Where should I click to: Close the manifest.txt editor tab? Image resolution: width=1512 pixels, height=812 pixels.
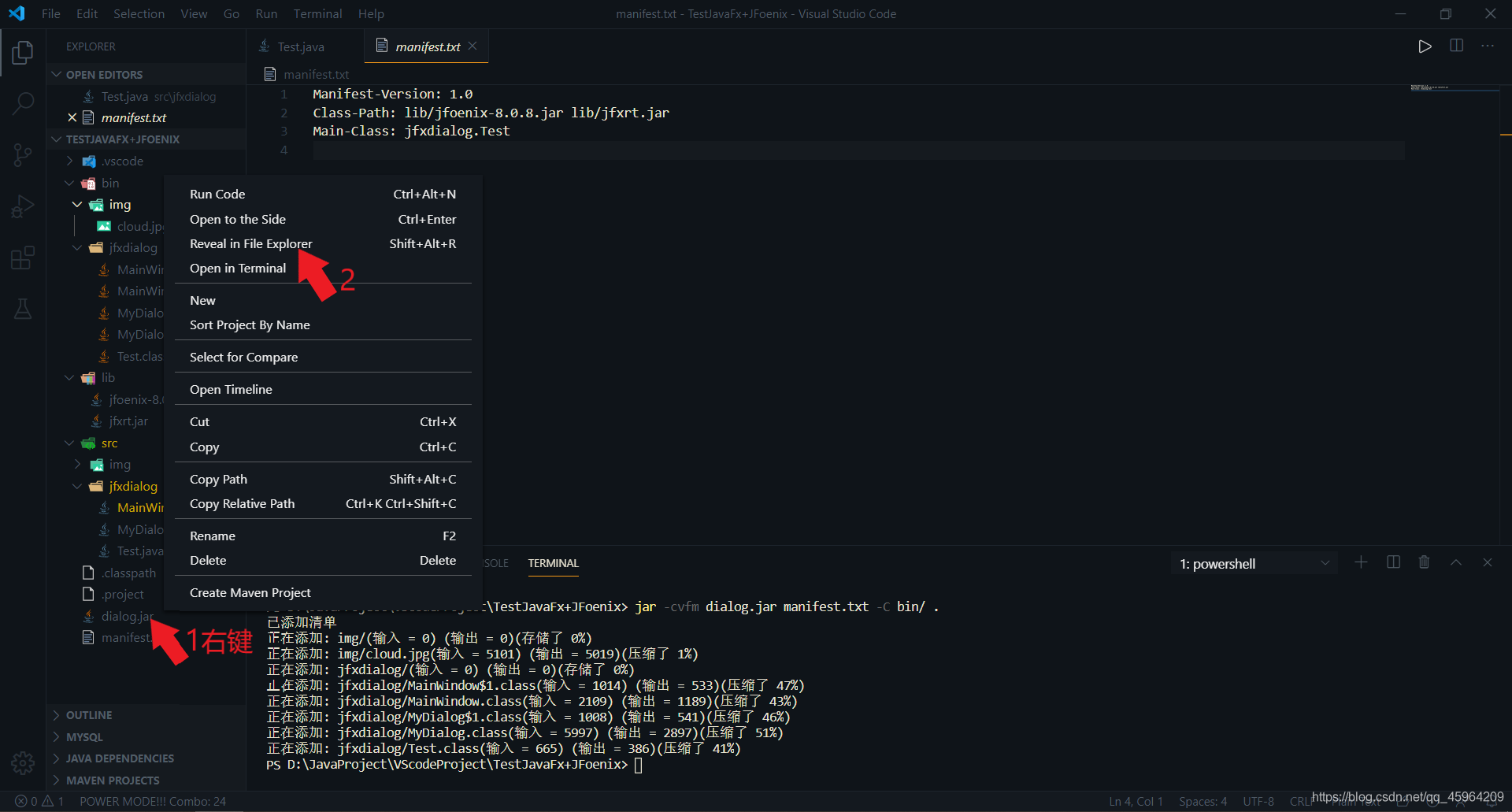(x=472, y=46)
